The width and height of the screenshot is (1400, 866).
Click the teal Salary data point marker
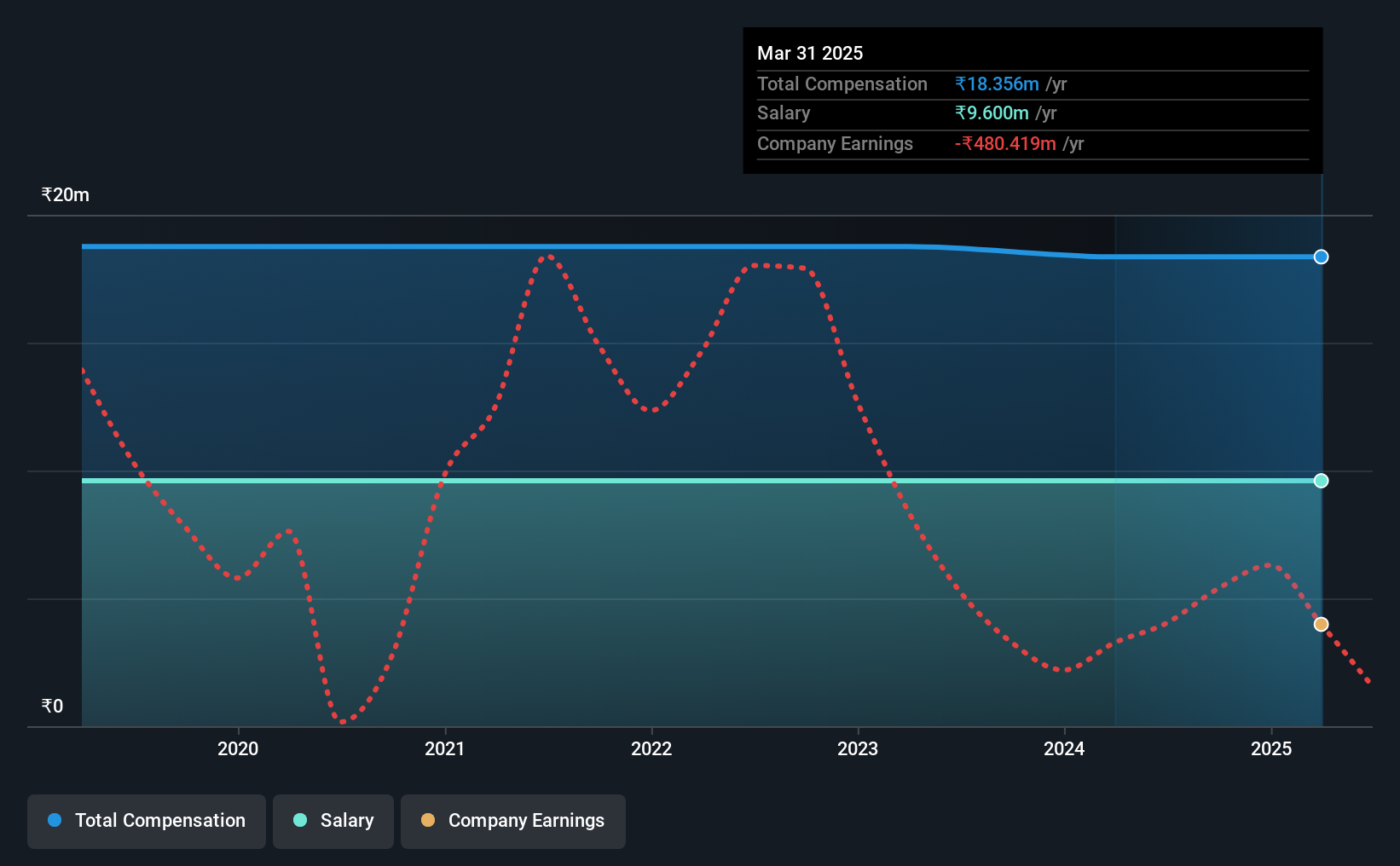point(1321,481)
